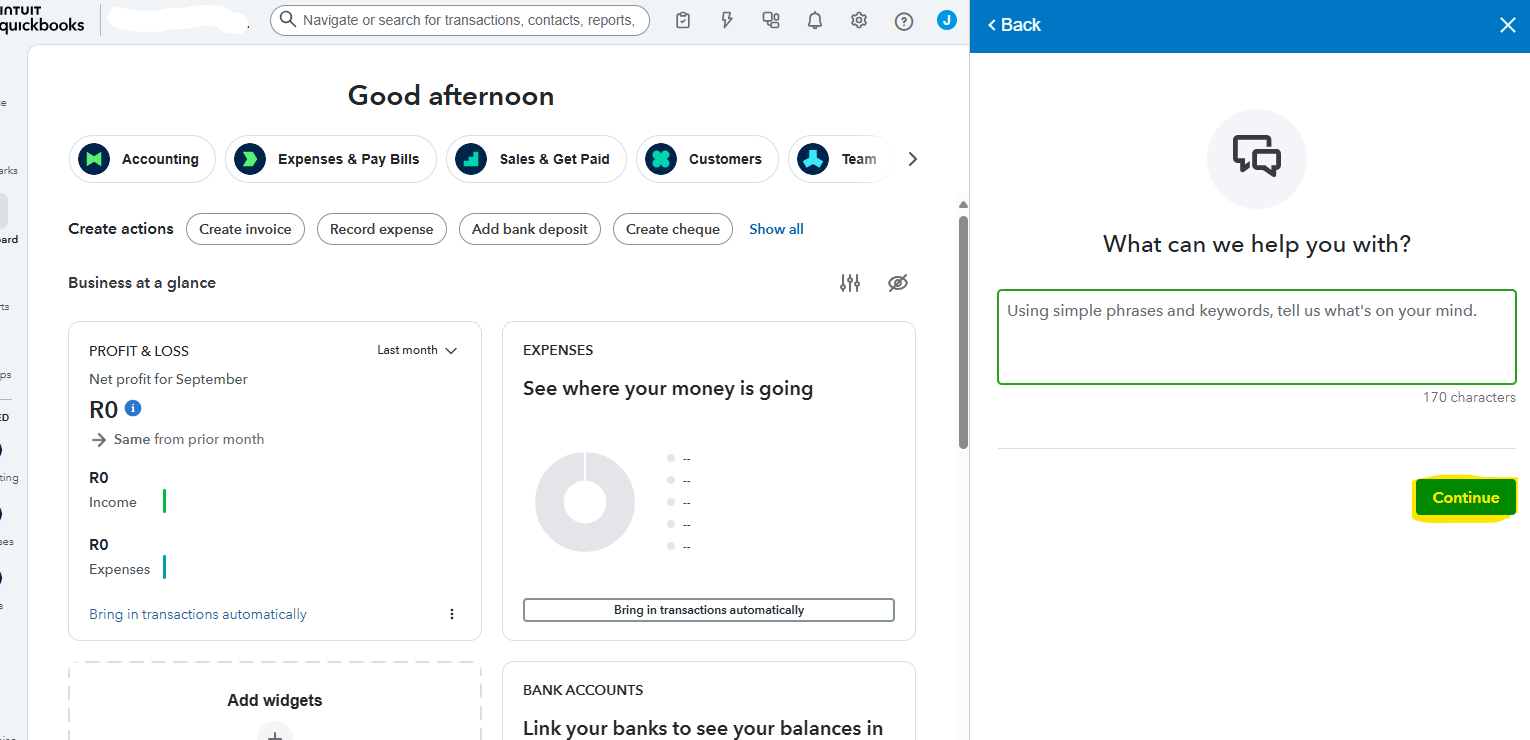Open the clipboard tasks icon

(683, 21)
